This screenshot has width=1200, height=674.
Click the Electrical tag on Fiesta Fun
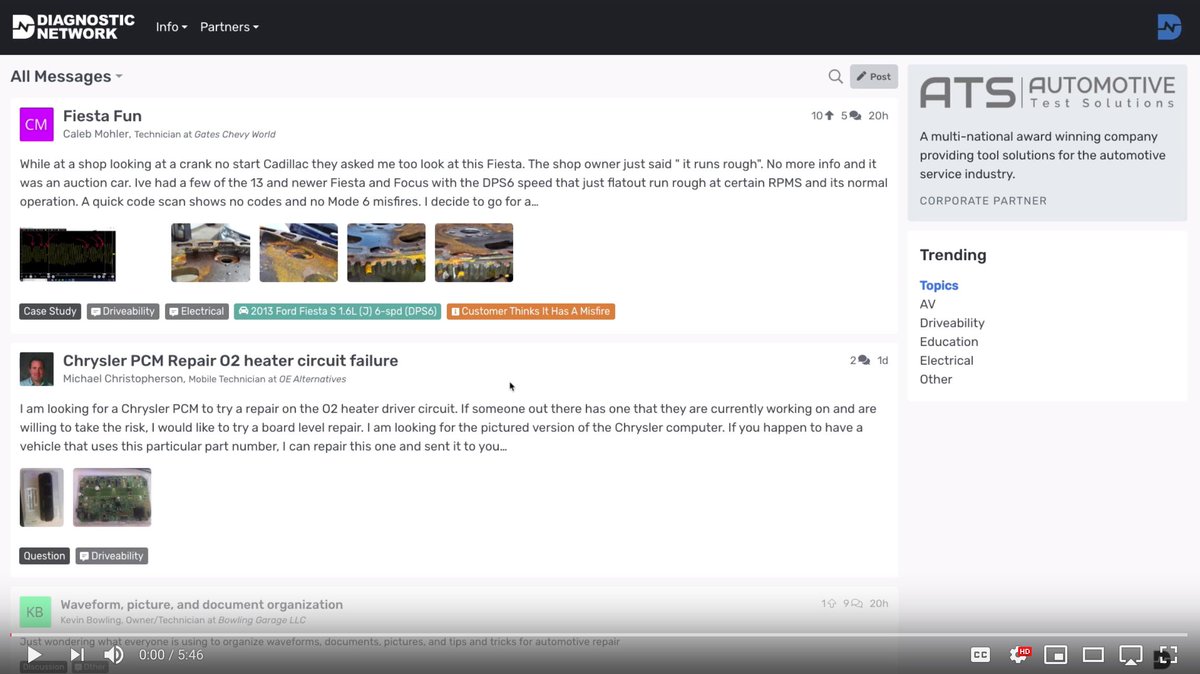click(197, 311)
